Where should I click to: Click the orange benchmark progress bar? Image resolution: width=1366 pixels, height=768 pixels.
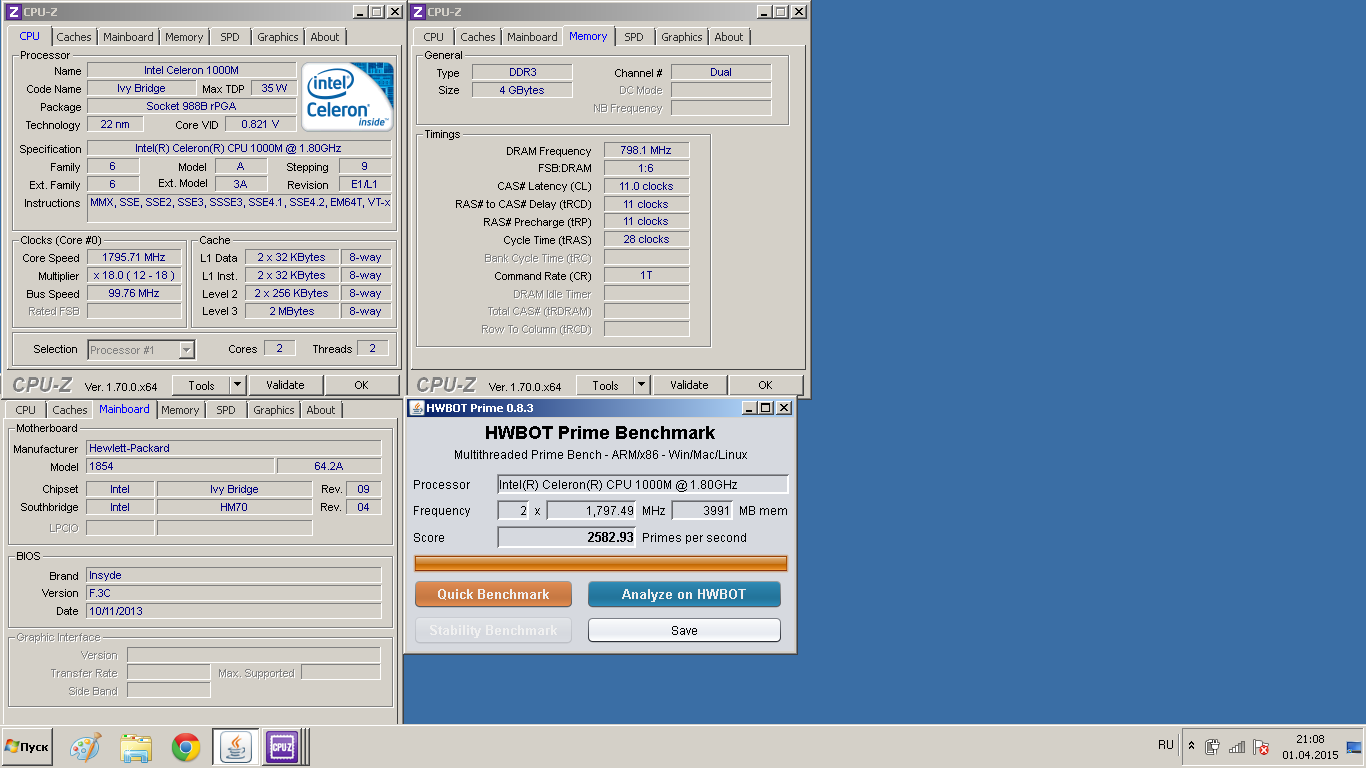(601, 563)
